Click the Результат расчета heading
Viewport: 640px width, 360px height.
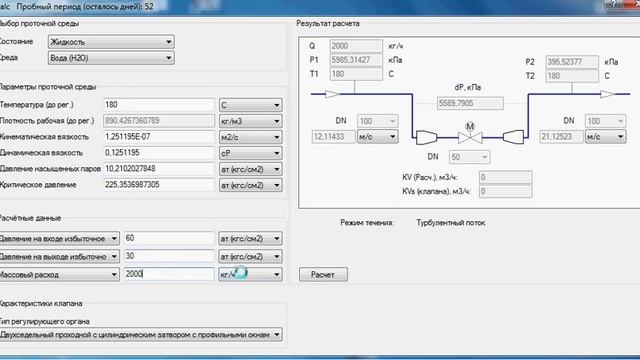click(328, 24)
